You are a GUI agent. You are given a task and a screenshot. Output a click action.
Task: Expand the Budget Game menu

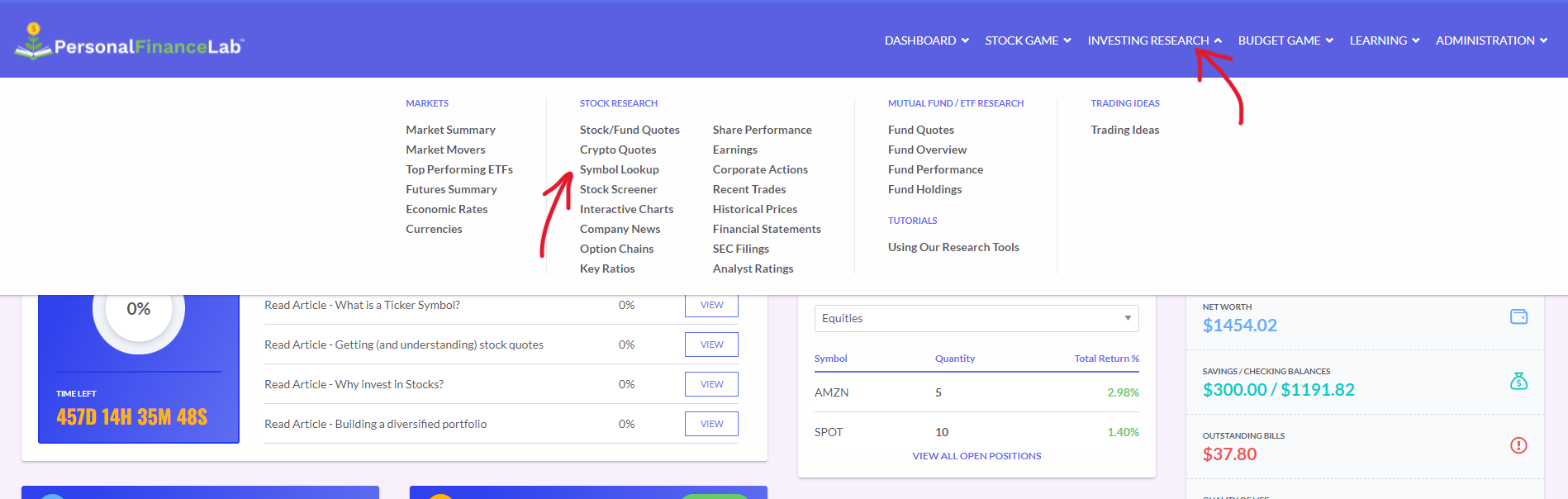1285,40
